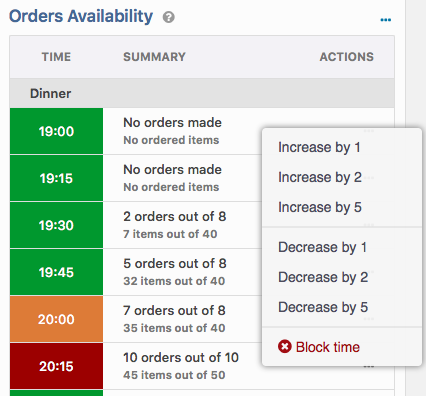Viewport: 426px width, 396px height.
Task: Click the help question mark icon
Action: click(169, 17)
